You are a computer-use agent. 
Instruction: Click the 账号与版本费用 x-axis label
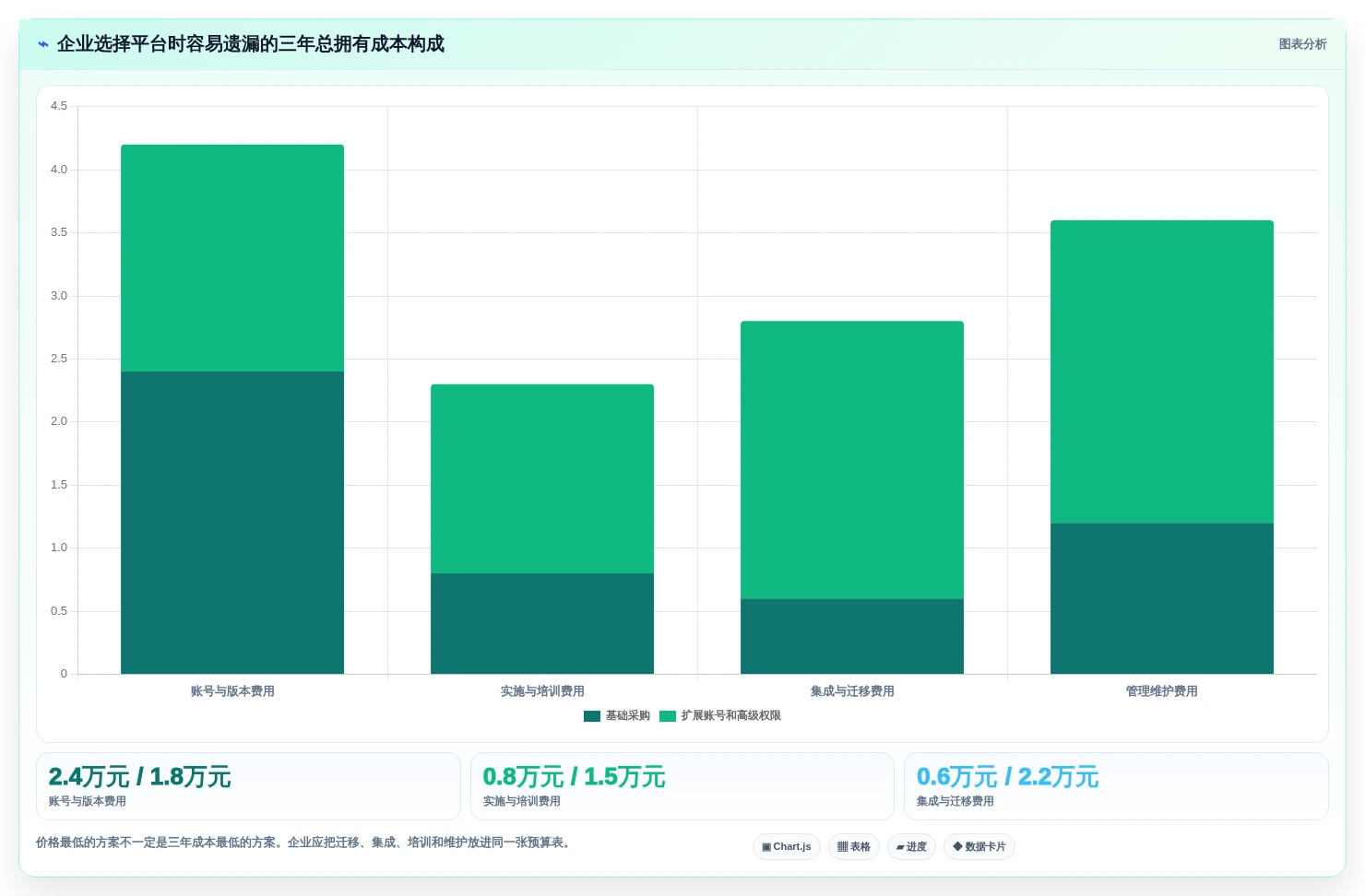232,691
